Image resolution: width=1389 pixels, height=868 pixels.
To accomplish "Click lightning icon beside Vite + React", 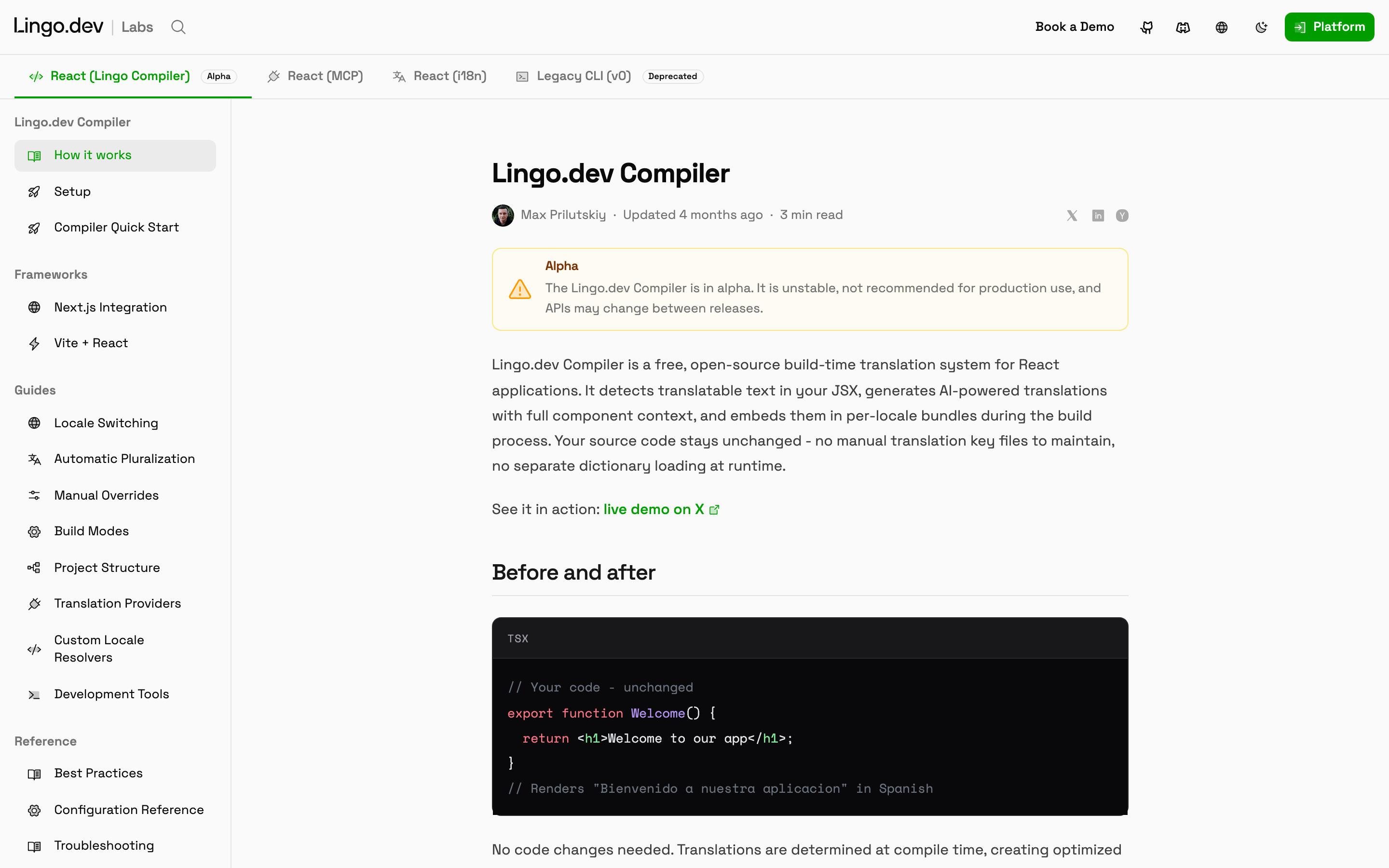I will pyautogui.click(x=34, y=343).
